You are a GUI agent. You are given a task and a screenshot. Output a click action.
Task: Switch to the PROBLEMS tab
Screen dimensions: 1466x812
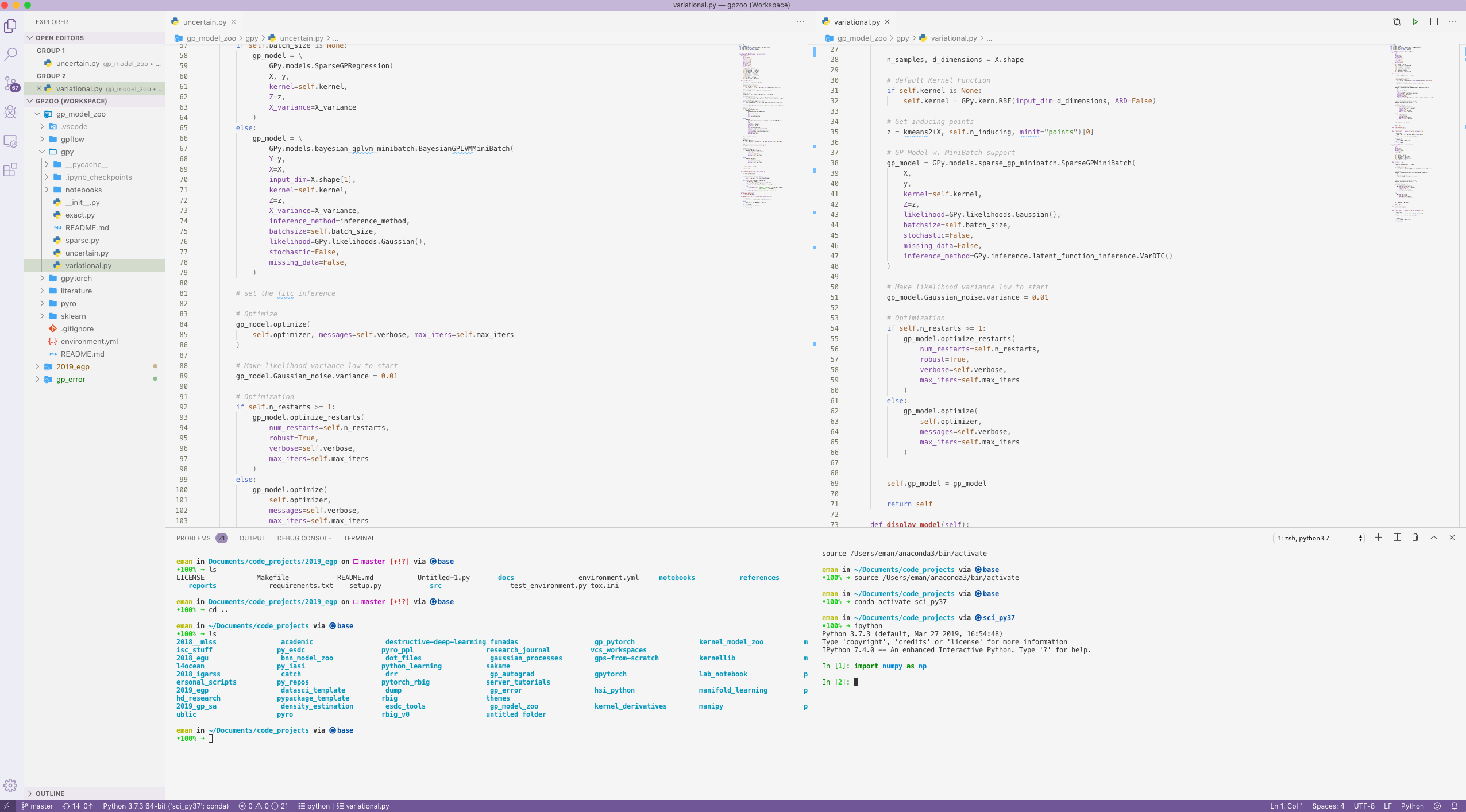[193, 538]
